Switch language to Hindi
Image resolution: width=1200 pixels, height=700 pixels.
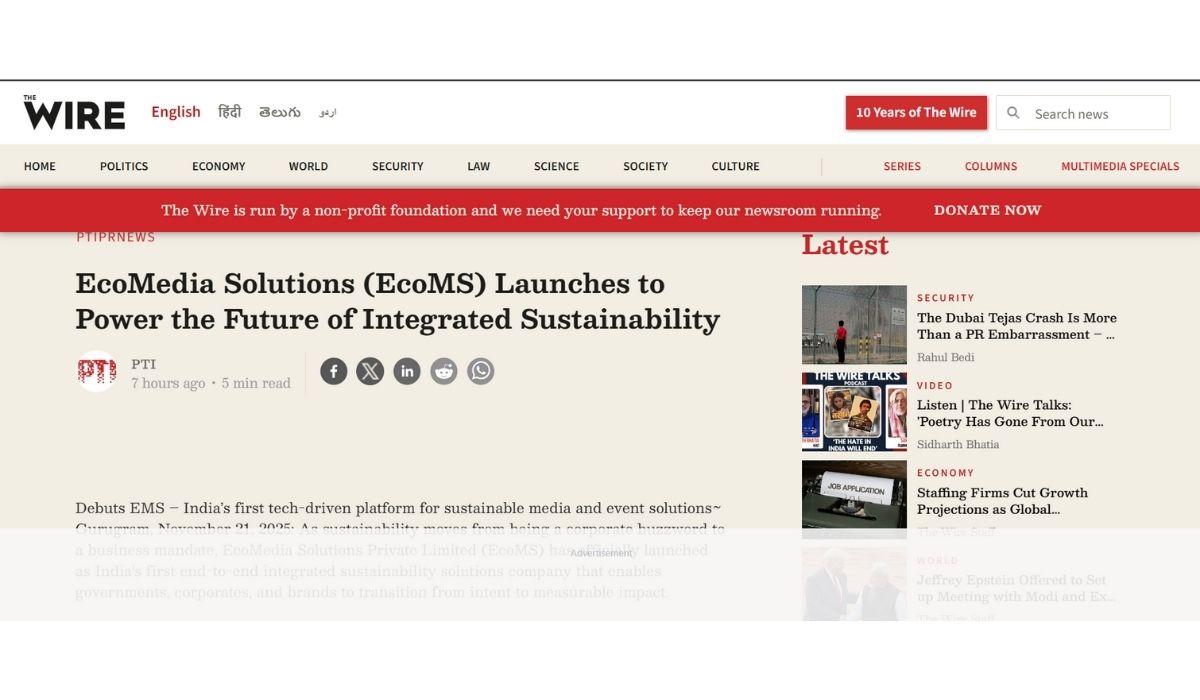coord(229,112)
